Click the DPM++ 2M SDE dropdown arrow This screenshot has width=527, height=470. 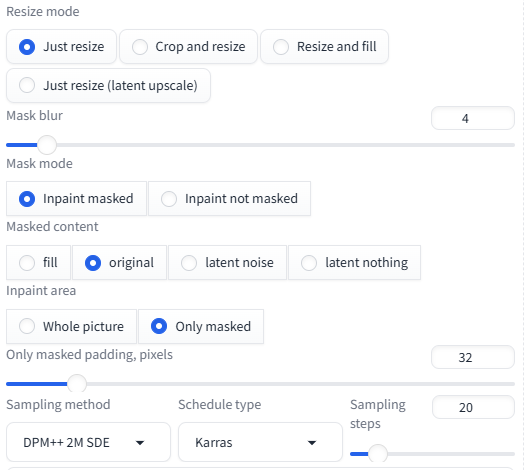click(140, 443)
